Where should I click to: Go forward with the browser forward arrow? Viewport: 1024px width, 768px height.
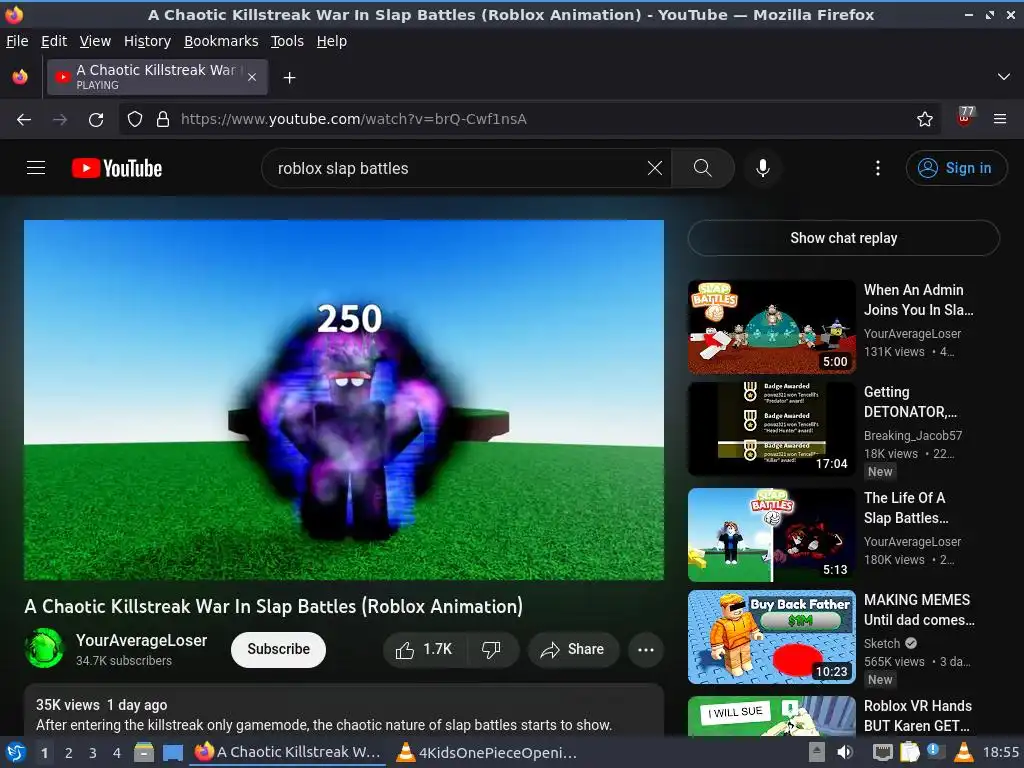point(60,120)
